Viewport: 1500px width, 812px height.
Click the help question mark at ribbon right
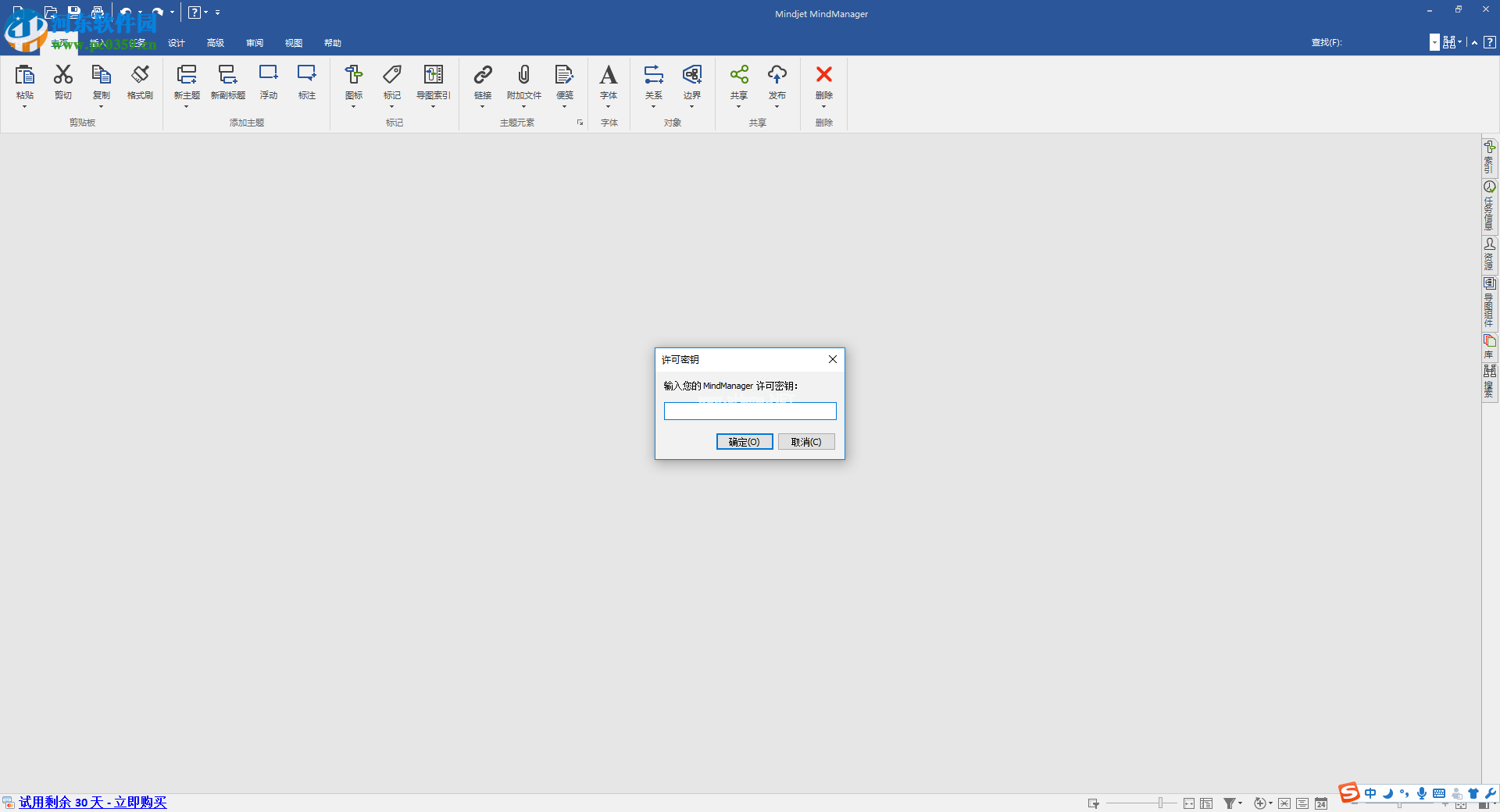click(1490, 42)
